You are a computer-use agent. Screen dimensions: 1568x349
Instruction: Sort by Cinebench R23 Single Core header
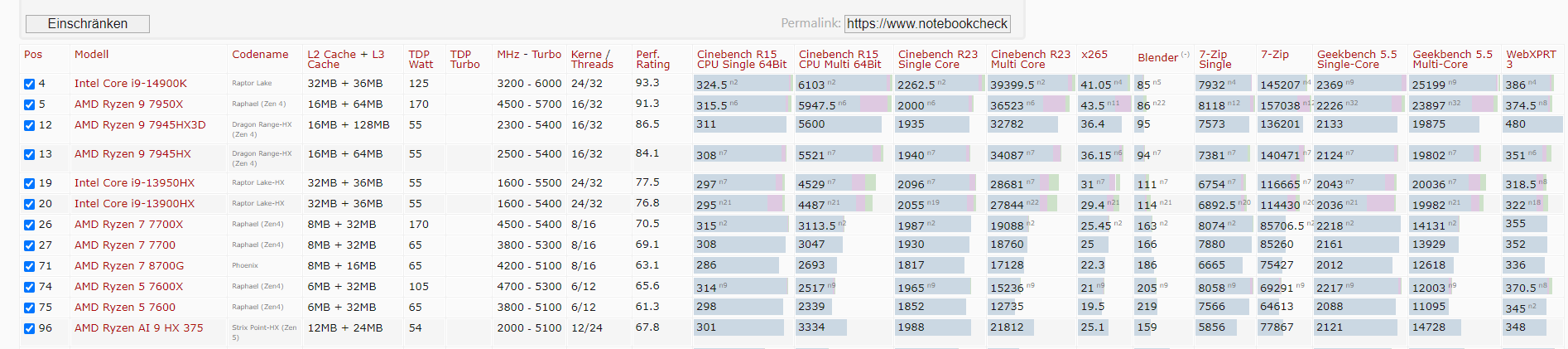pyautogui.click(x=938, y=59)
